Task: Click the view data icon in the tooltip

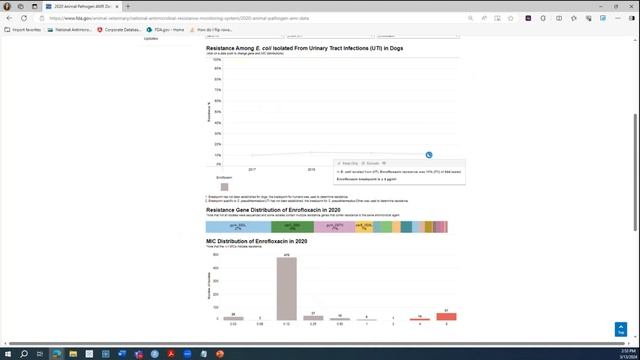Action: coord(384,163)
